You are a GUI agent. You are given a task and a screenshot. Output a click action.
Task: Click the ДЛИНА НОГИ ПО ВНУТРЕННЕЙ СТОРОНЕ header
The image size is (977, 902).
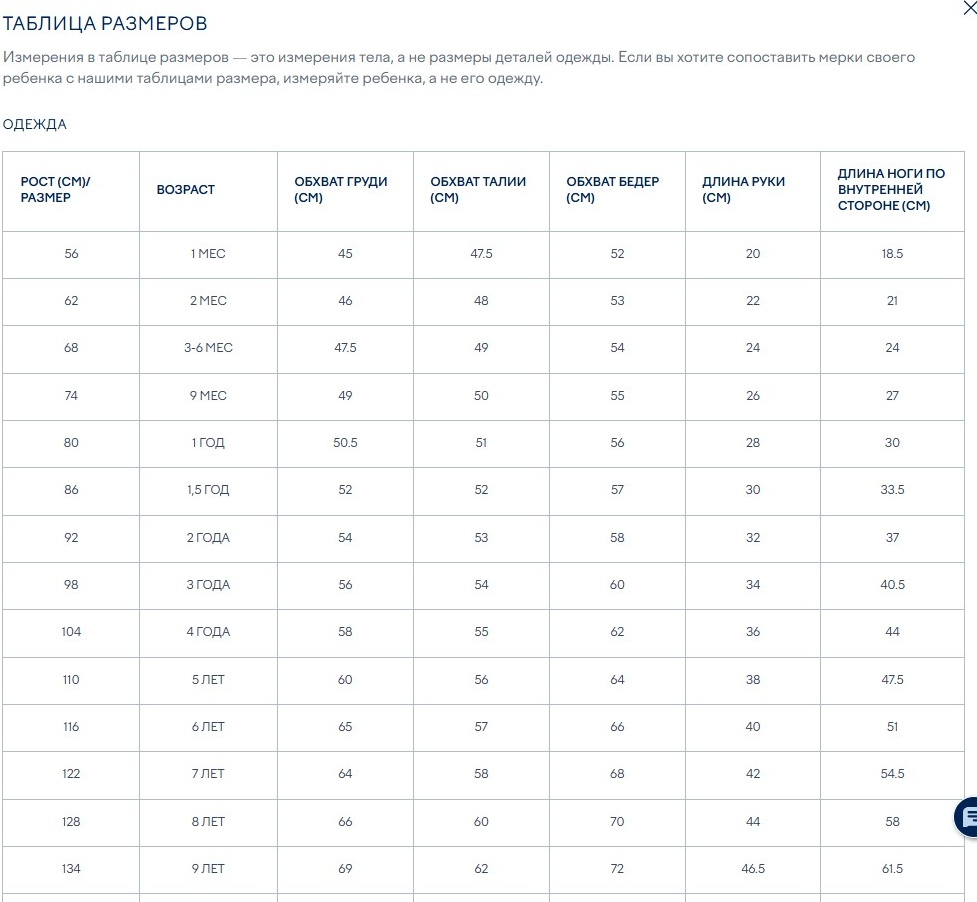[x=892, y=191]
